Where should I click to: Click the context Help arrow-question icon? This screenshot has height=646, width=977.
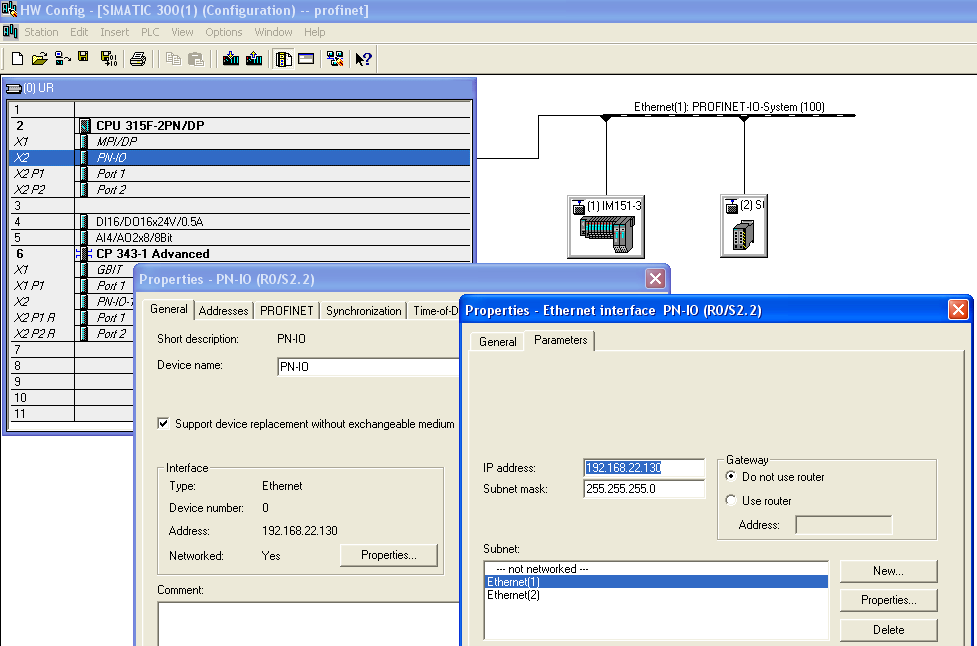[363, 59]
